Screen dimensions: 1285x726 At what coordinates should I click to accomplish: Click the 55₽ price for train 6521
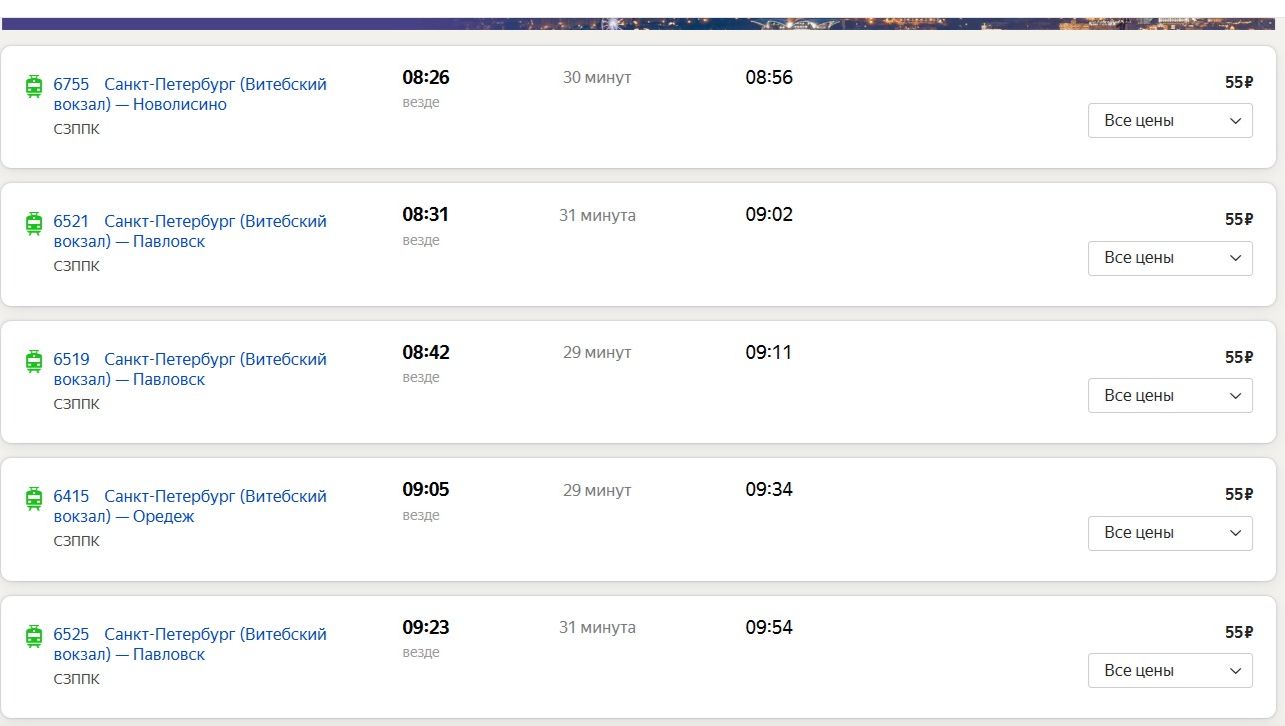coord(1238,220)
